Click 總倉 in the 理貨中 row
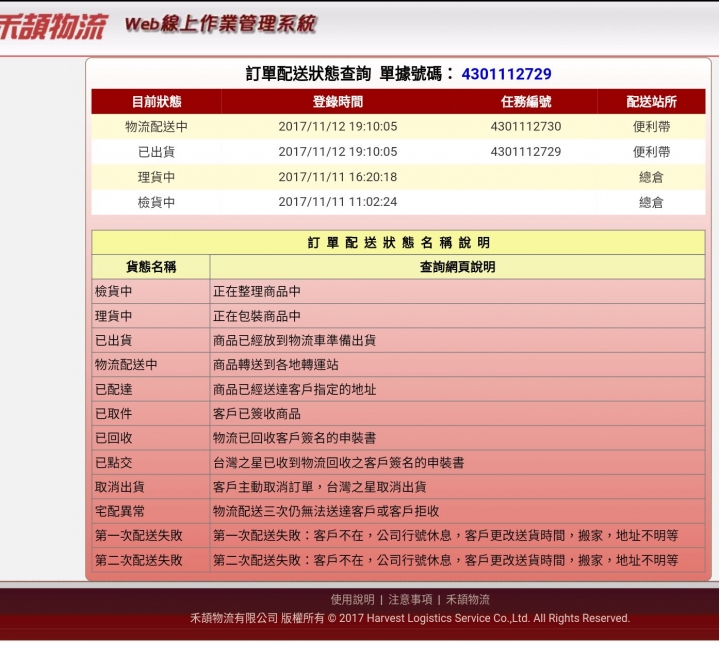This screenshot has width=720, height=670. [651, 177]
